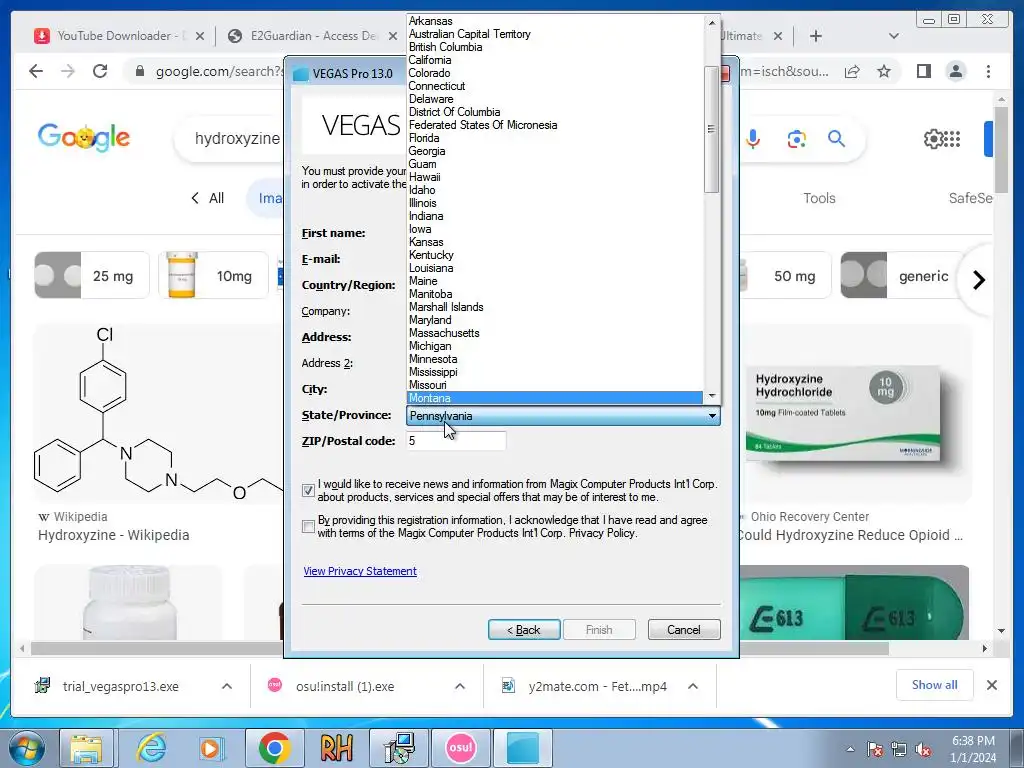Open the Ohio Recovery Center result link
The image size is (1024, 768).
pyautogui.click(x=849, y=535)
